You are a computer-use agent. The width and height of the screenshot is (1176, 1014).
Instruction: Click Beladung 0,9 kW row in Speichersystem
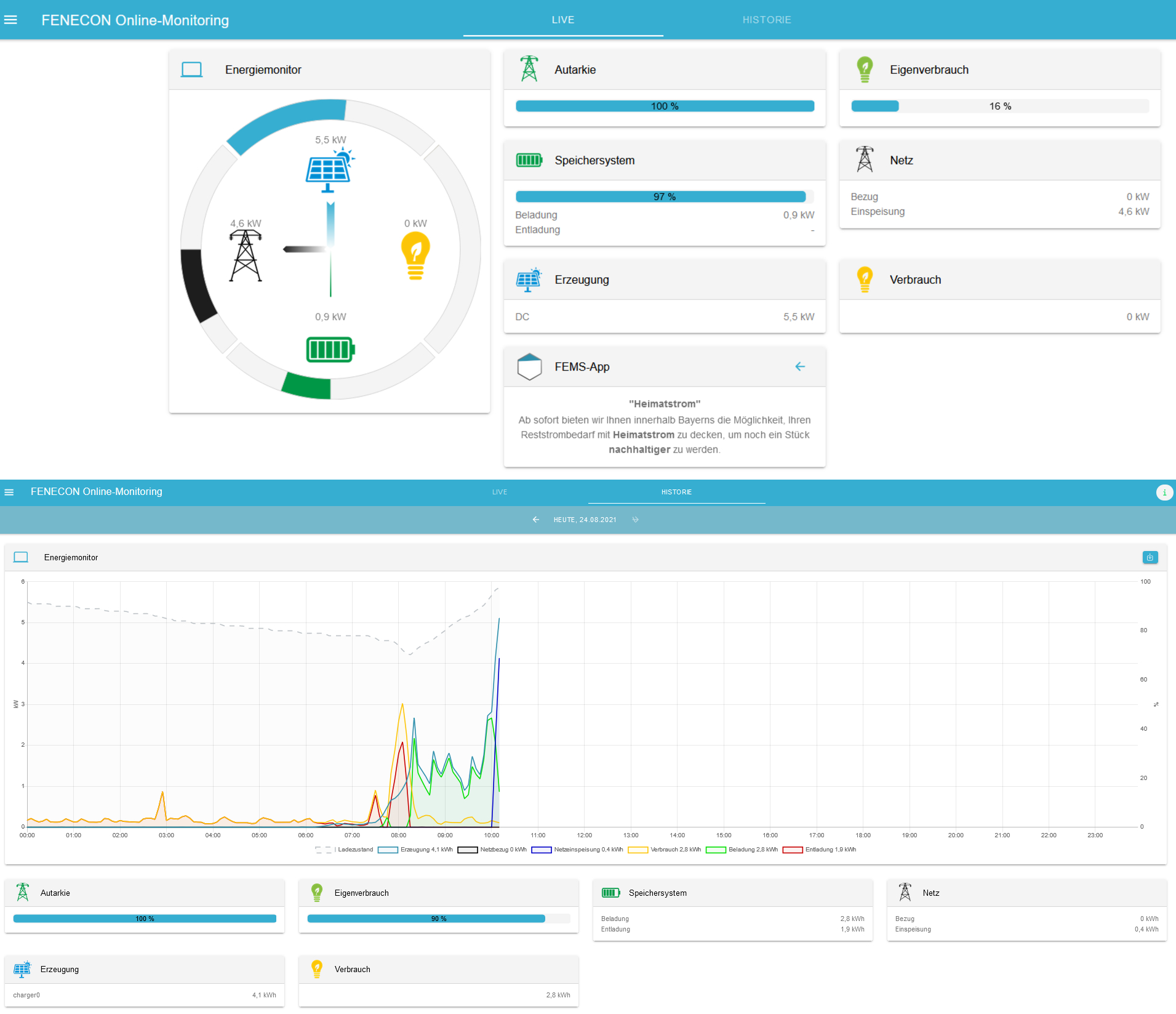coord(665,215)
